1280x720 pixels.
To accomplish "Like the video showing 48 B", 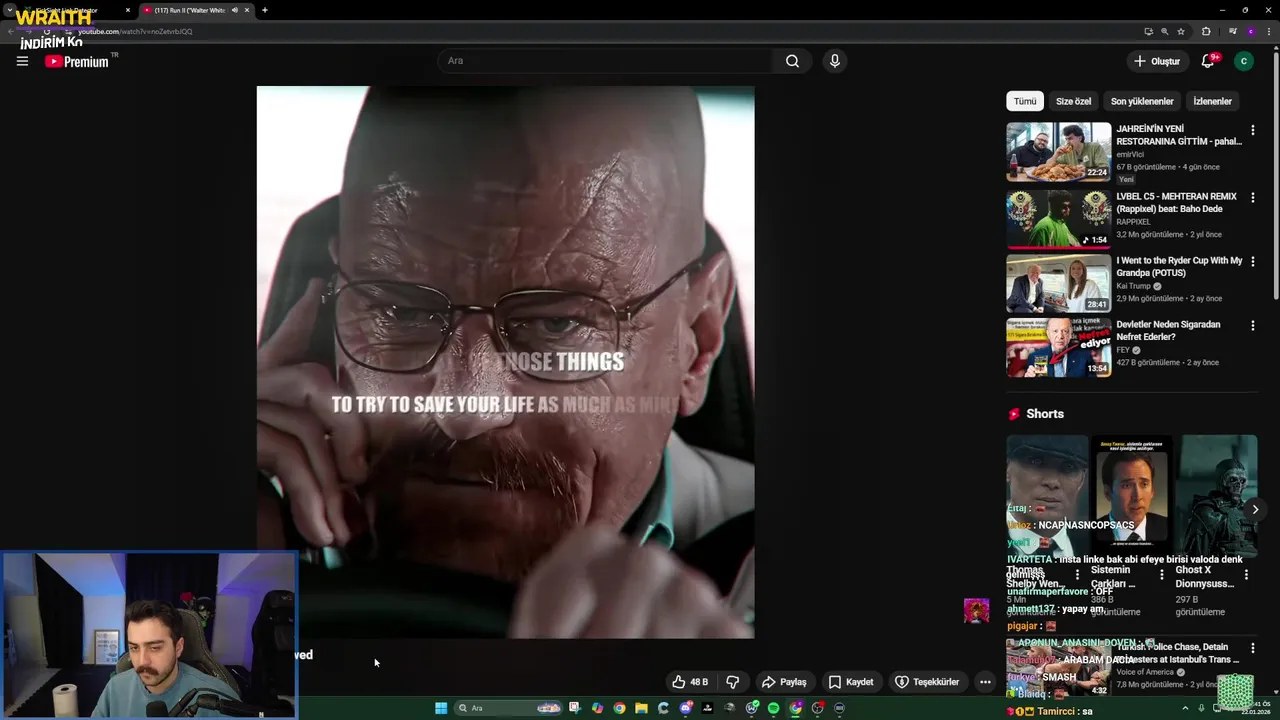I will coord(690,682).
